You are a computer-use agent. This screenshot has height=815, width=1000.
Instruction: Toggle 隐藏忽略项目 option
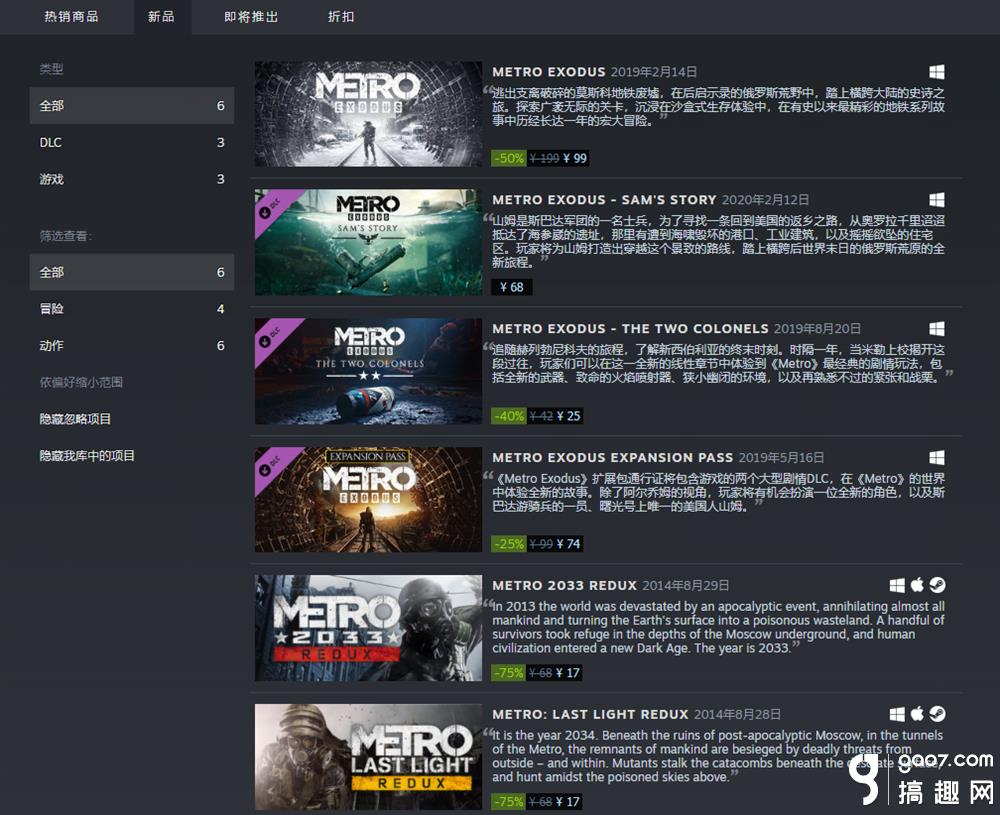pyautogui.click(x=75, y=419)
